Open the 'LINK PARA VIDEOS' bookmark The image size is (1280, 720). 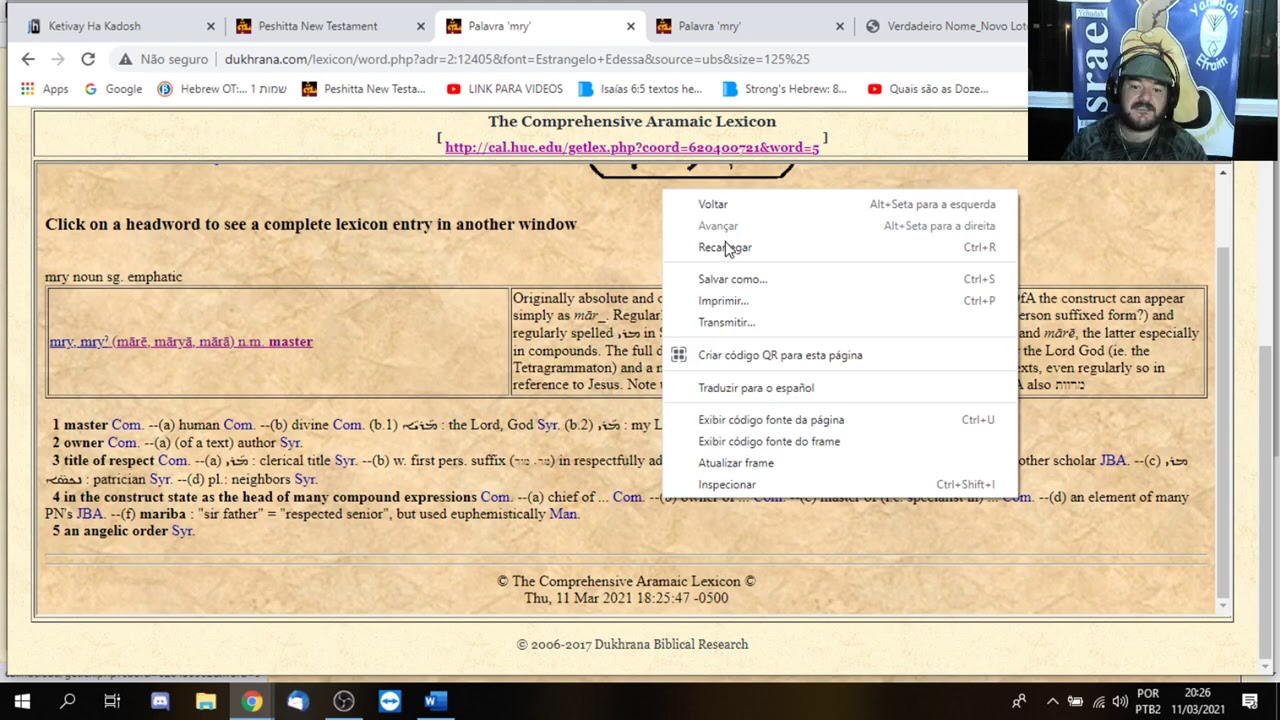(505, 89)
